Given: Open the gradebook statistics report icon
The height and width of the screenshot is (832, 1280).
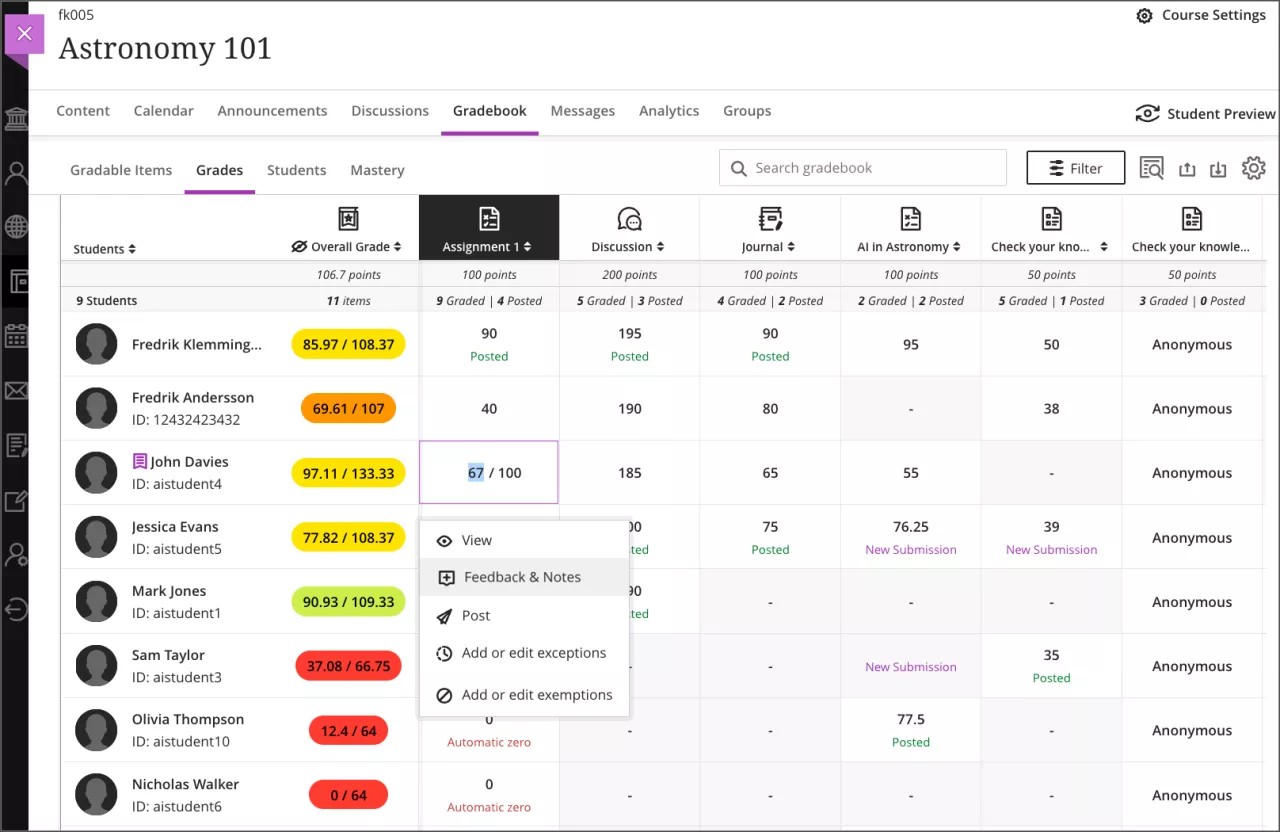Looking at the screenshot, I should pos(1151,169).
